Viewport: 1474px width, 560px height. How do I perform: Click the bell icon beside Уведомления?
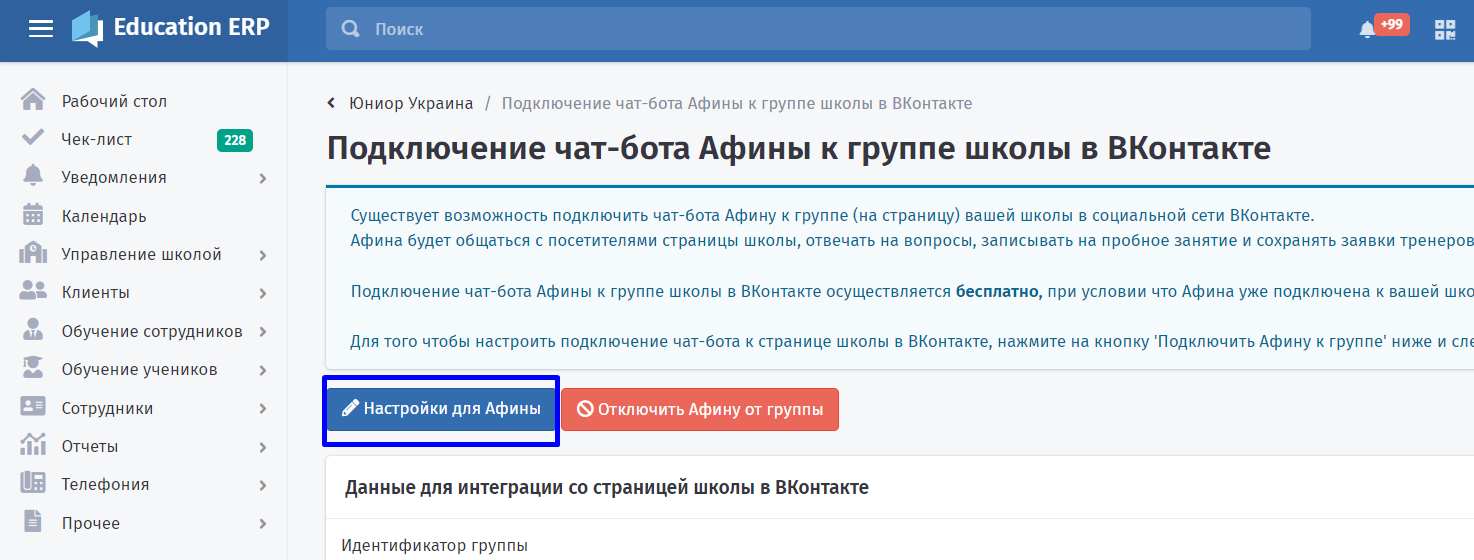[33, 176]
